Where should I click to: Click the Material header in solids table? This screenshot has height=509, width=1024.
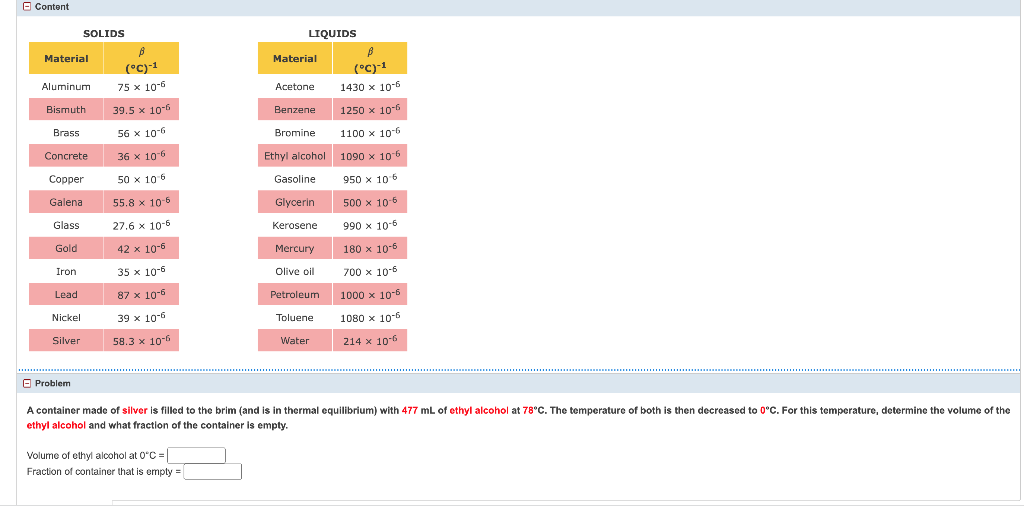[66, 59]
